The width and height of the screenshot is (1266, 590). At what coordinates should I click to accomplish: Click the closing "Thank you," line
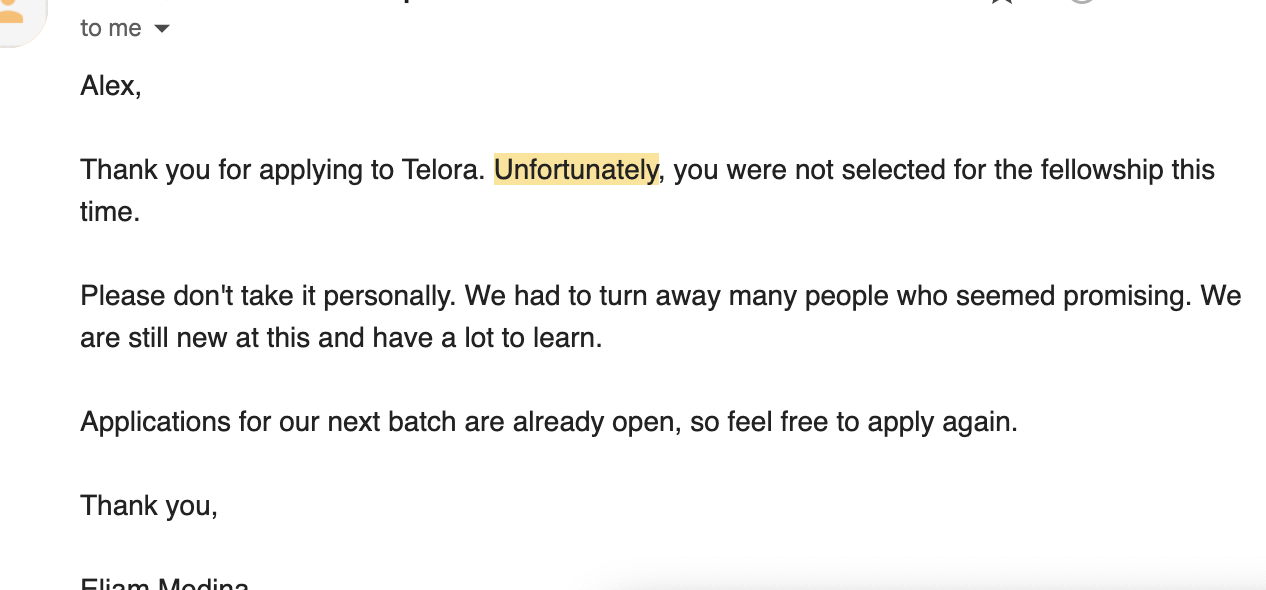pos(149,506)
